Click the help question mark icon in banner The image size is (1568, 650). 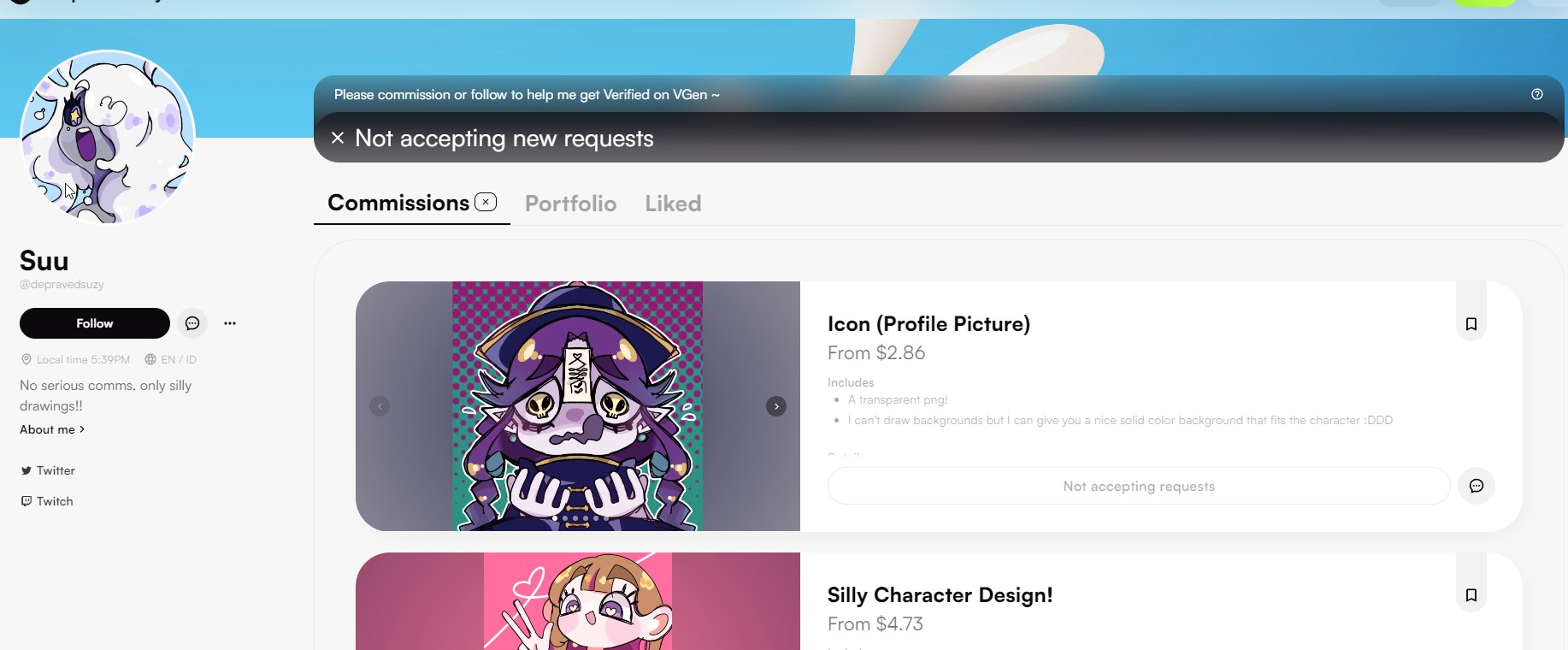[1536, 94]
